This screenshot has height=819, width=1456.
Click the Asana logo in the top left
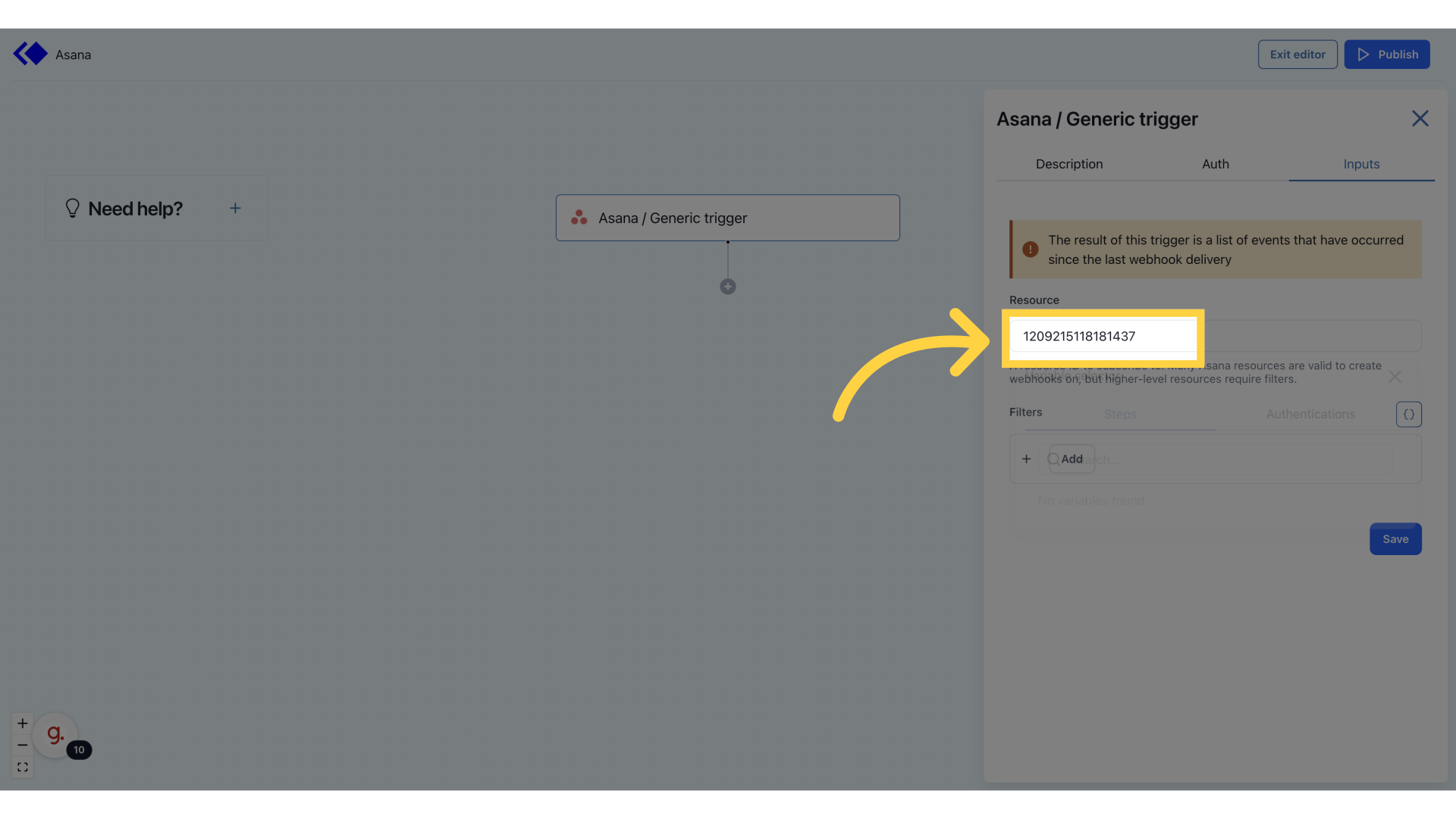[x=30, y=53]
